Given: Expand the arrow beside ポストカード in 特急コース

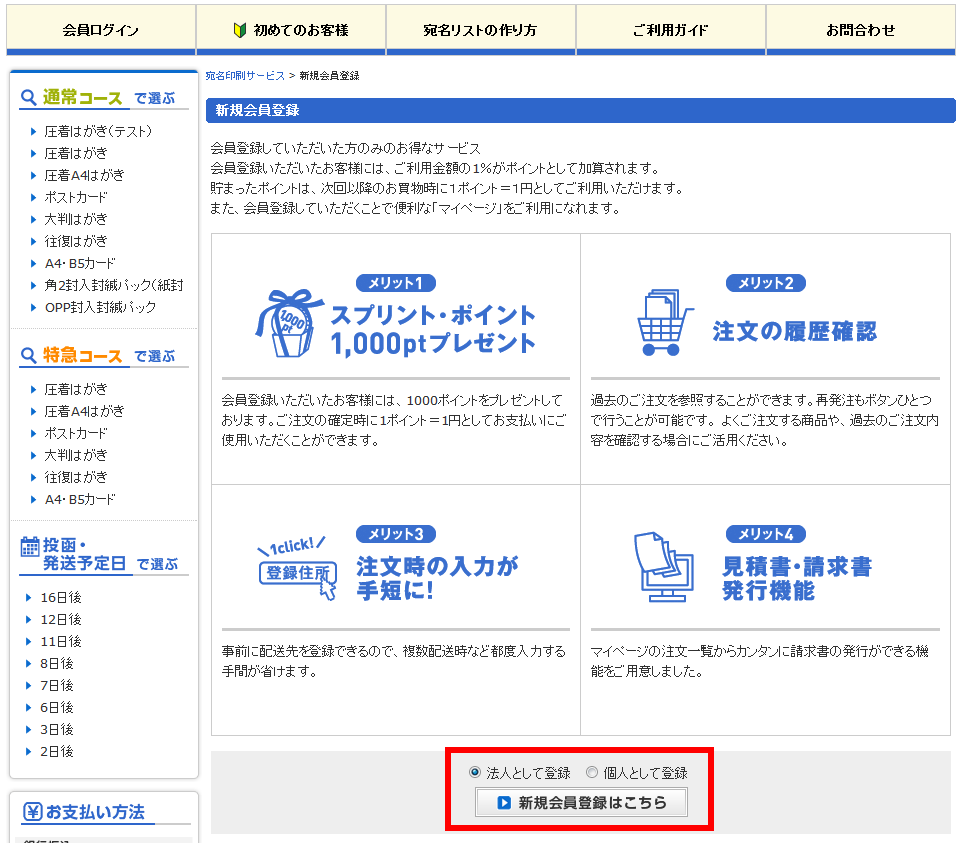Looking at the screenshot, I should click(33, 433).
